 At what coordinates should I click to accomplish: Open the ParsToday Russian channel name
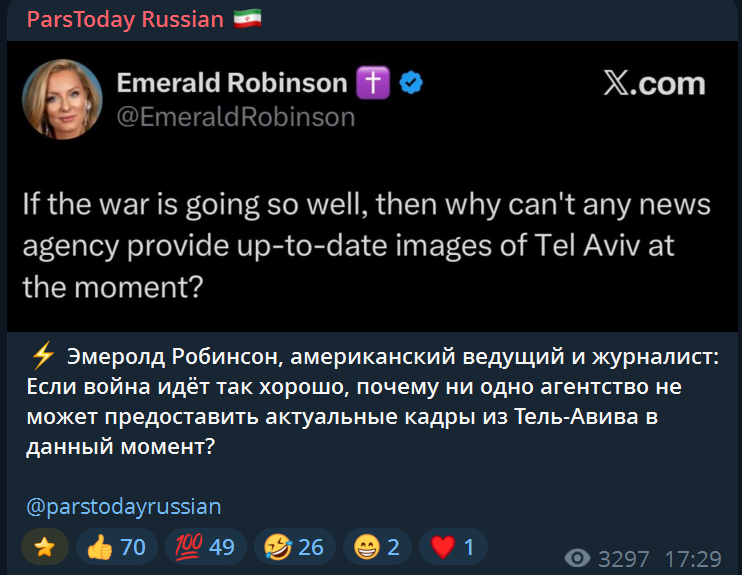pos(125,20)
